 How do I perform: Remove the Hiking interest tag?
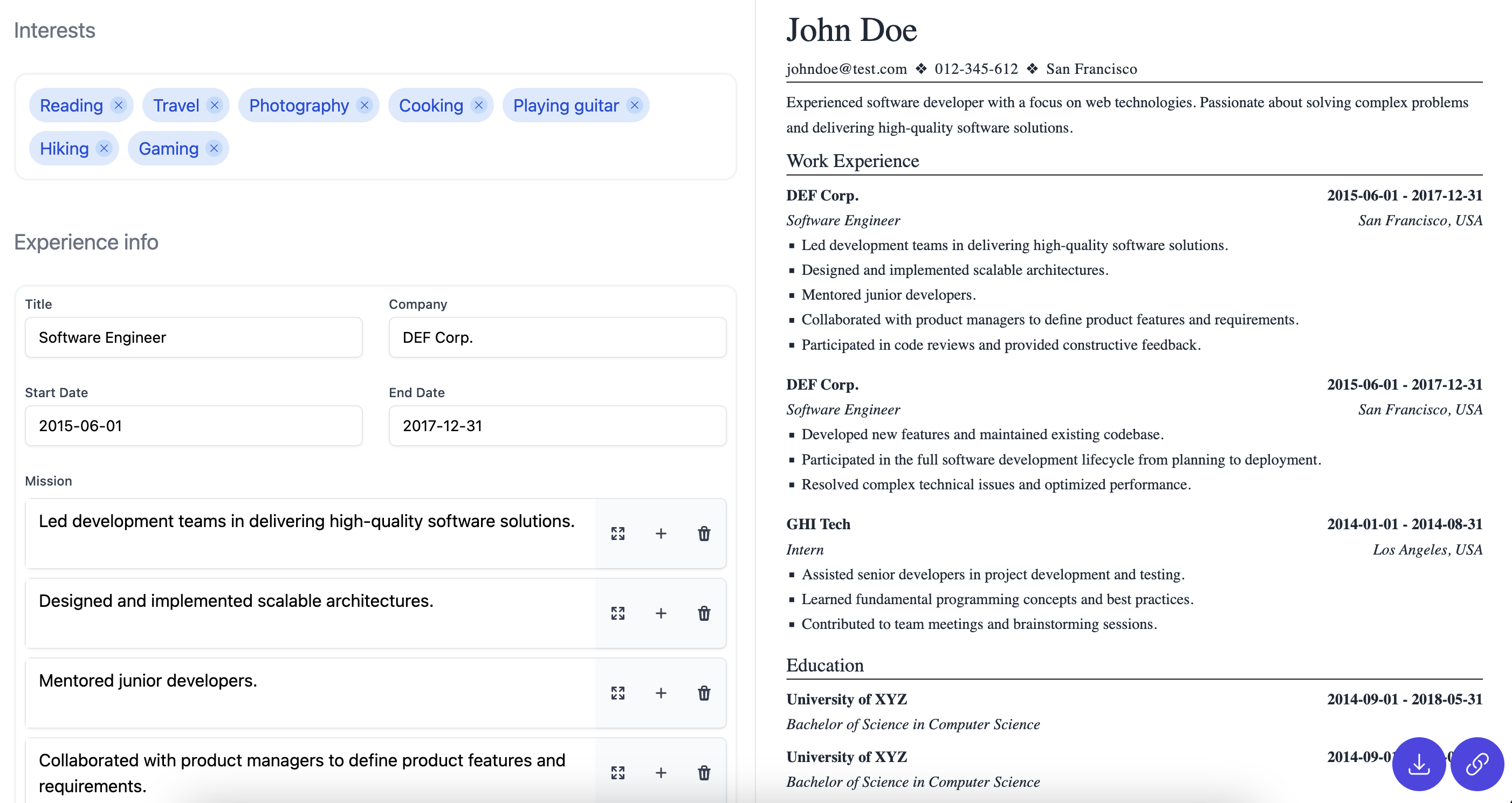(x=104, y=148)
